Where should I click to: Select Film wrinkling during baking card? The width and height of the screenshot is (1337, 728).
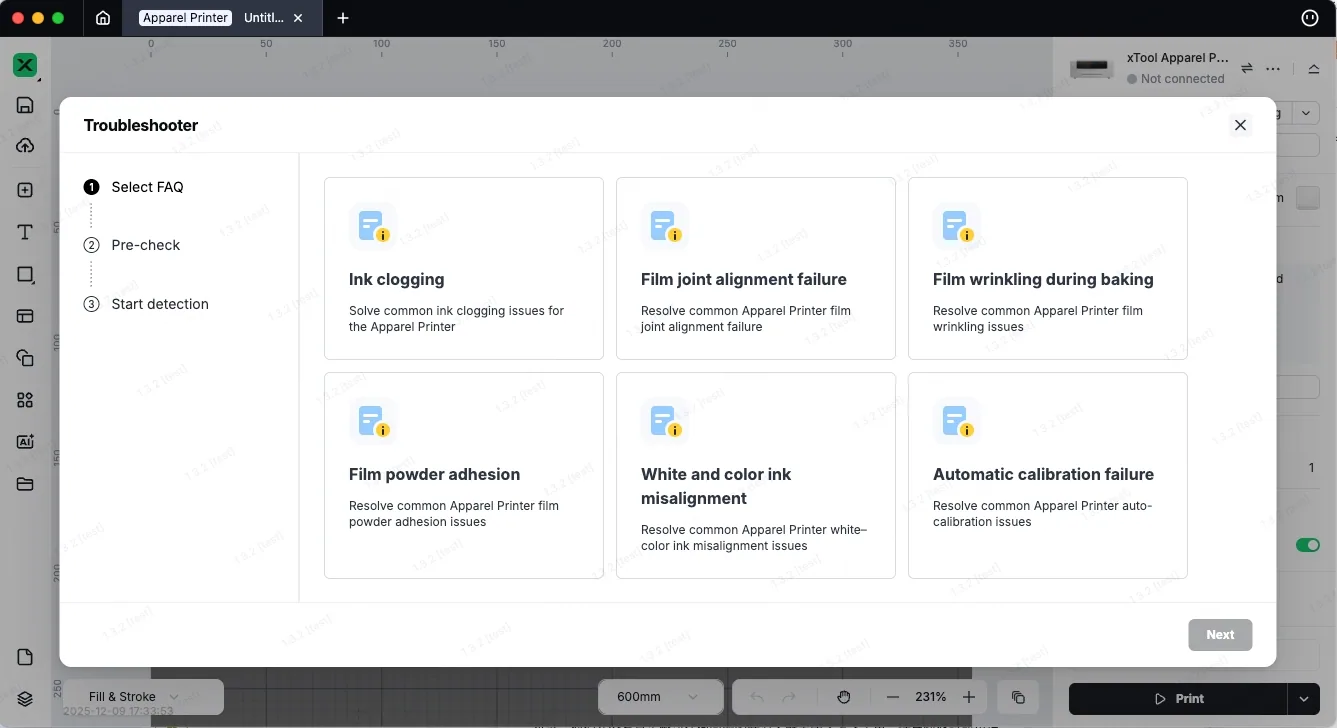tap(1048, 268)
